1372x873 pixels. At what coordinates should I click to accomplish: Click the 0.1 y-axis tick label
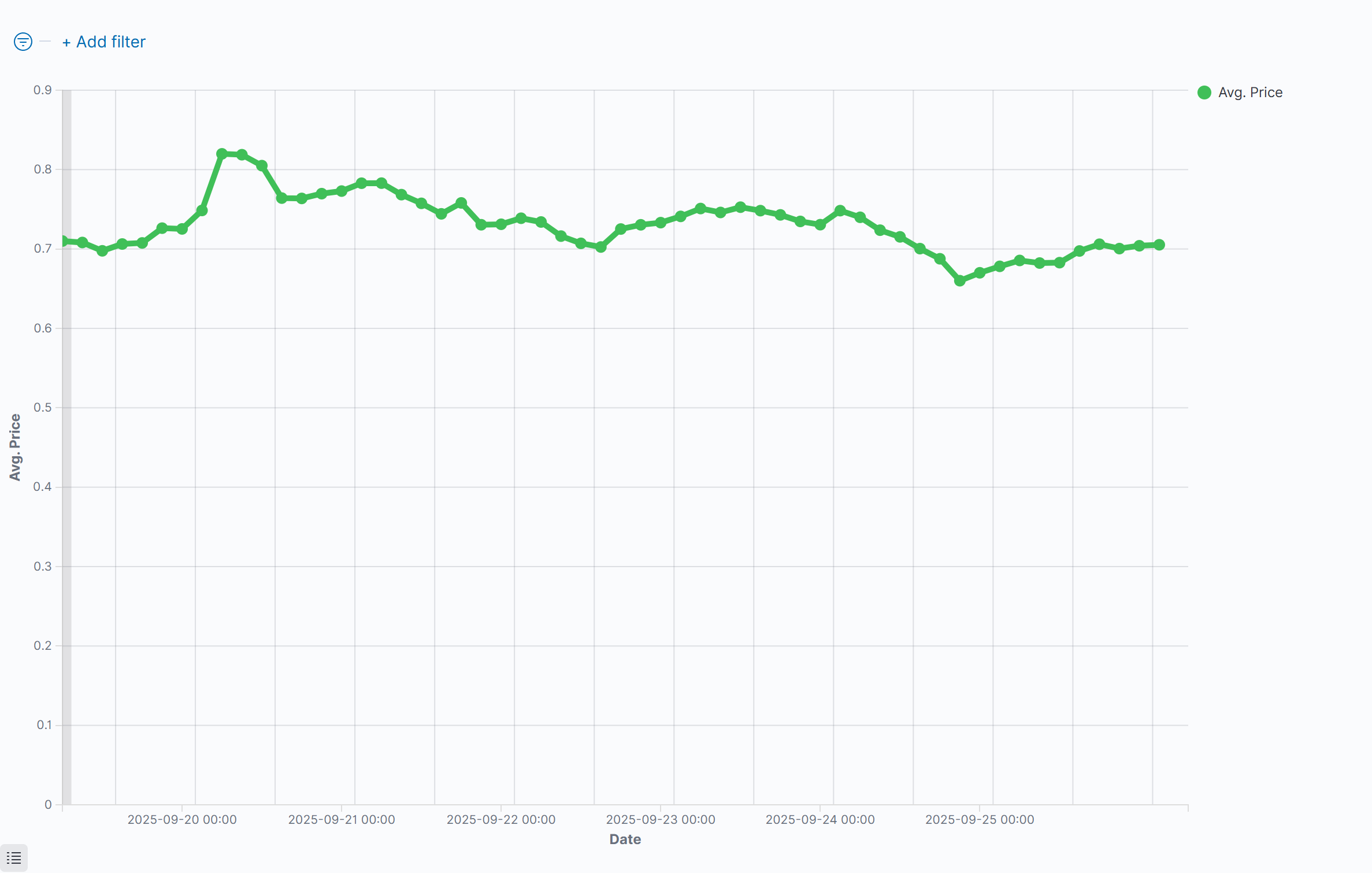(45, 725)
